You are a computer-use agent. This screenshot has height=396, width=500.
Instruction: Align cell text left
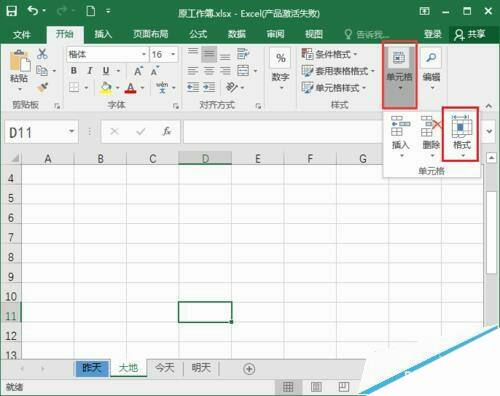(x=193, y=71)
